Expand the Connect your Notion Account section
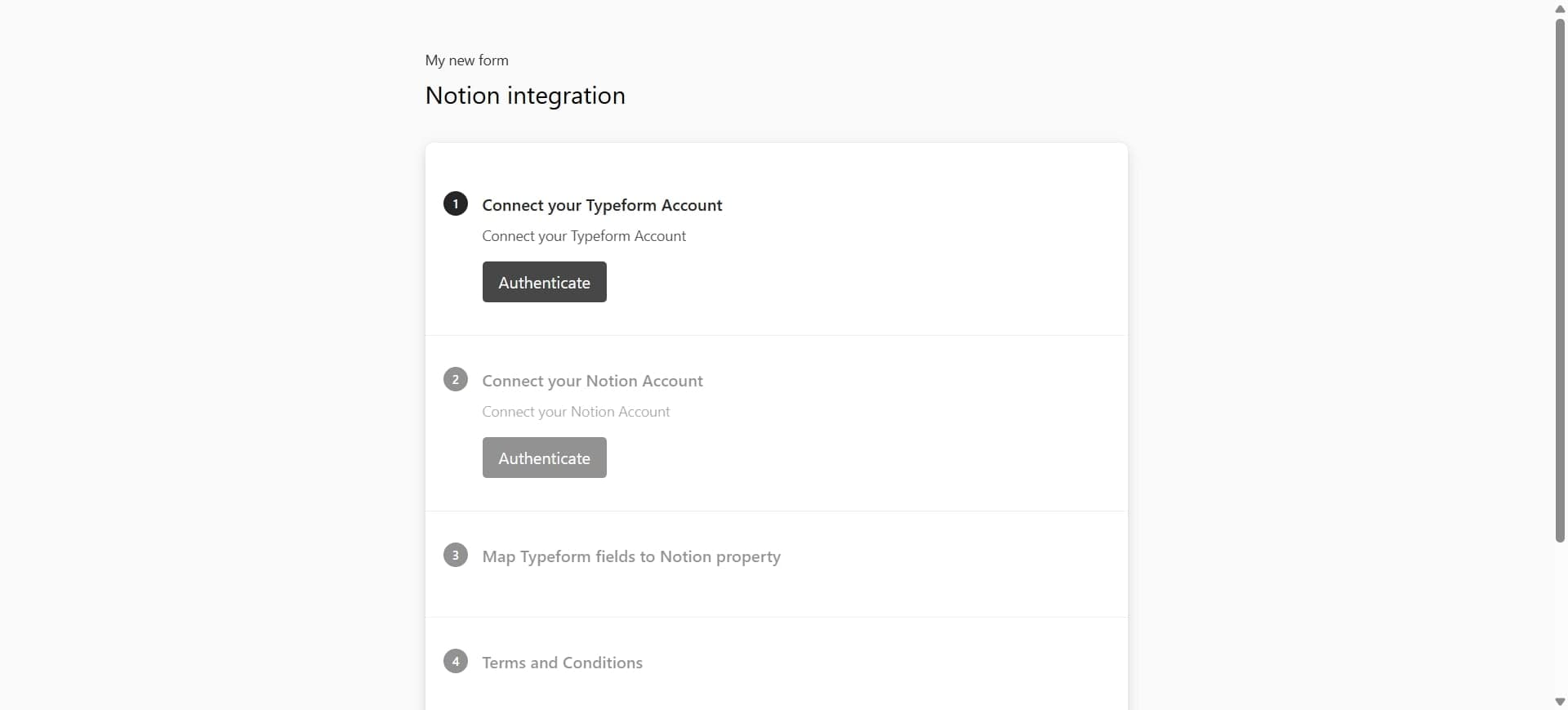Screen dimensions: 1568x710 point(593,381)
